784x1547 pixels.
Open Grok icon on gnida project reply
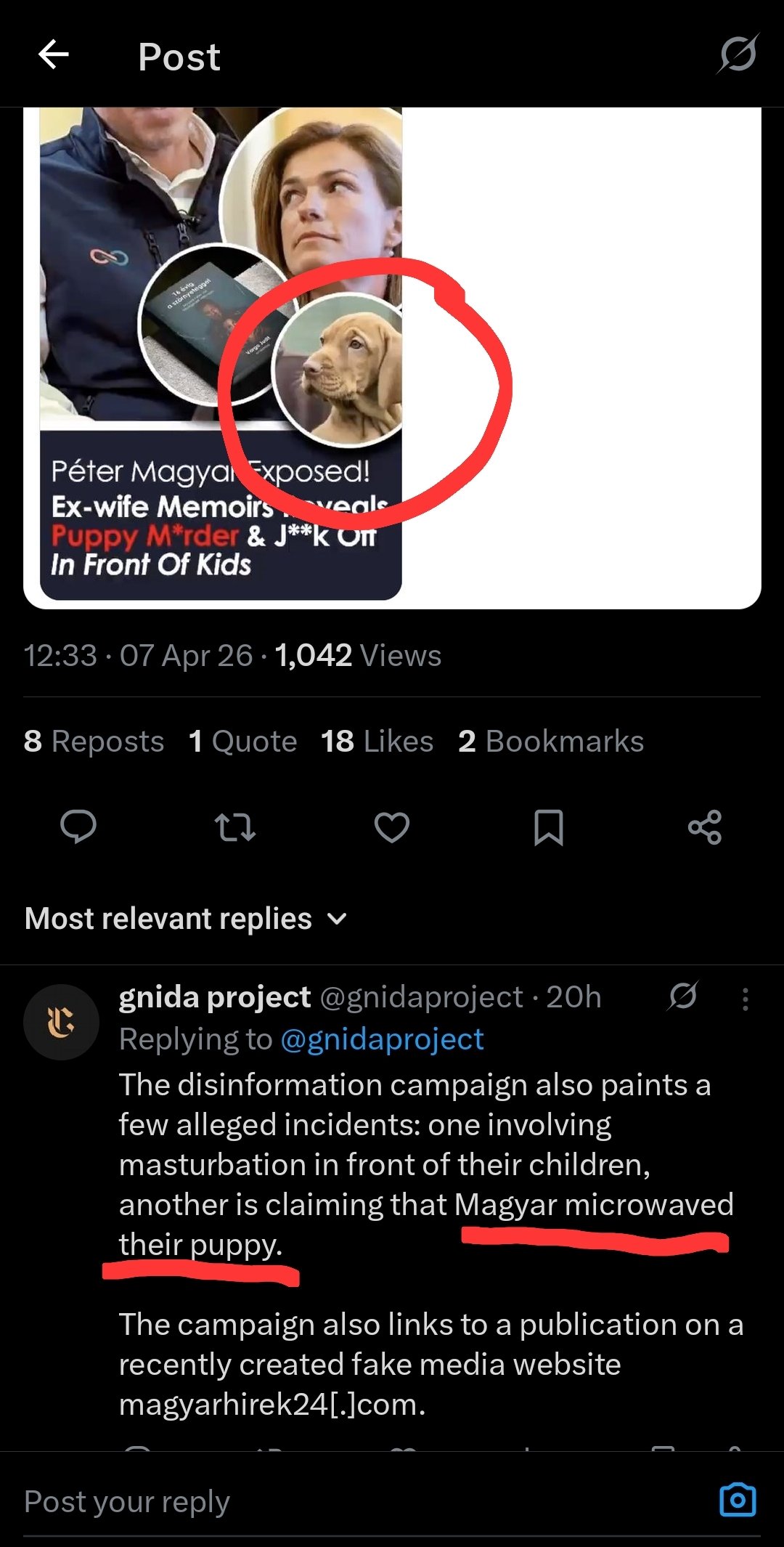click(683, 996)
